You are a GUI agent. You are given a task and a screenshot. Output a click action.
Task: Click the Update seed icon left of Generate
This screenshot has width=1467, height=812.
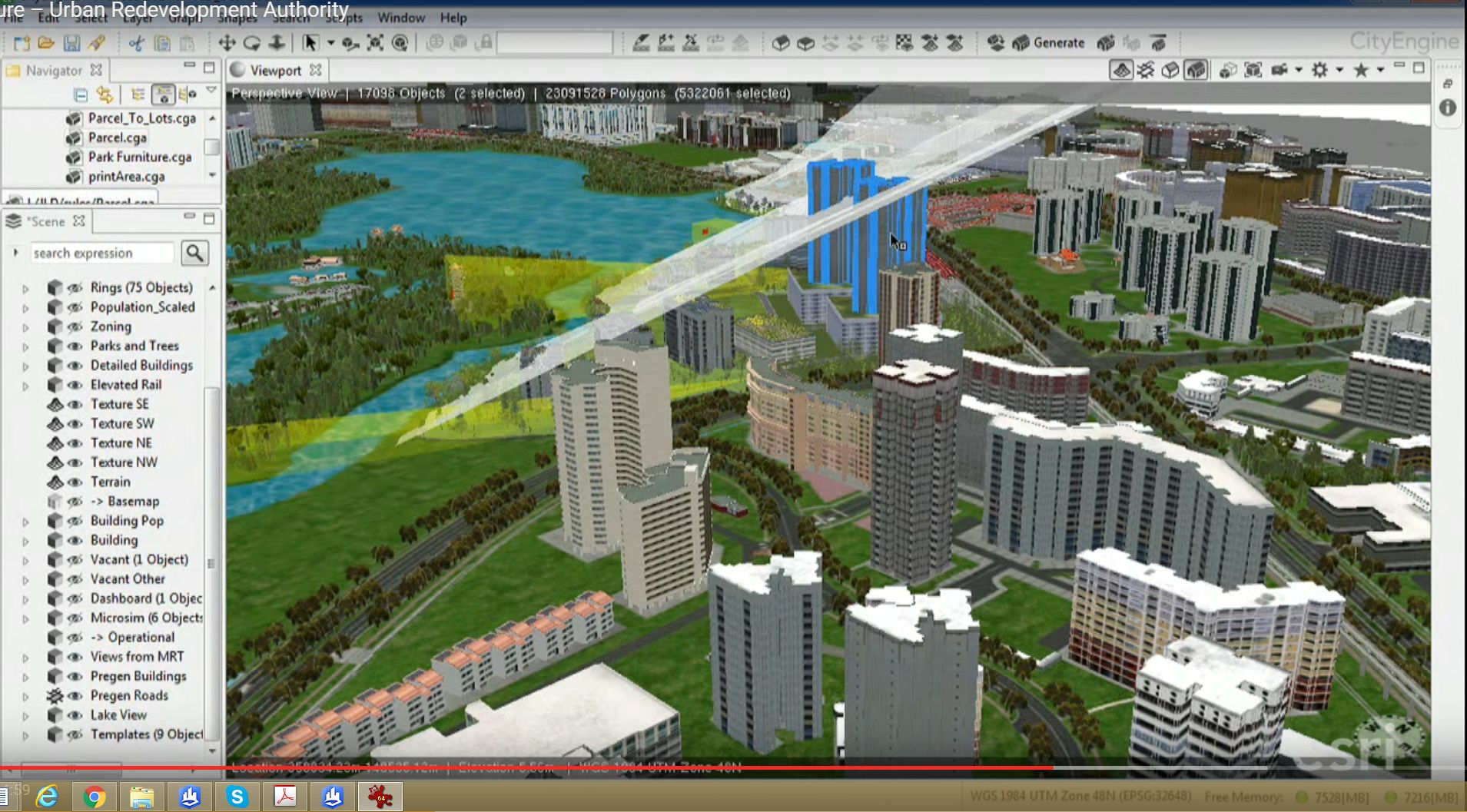pyautogui.click(x=996, y=43)
